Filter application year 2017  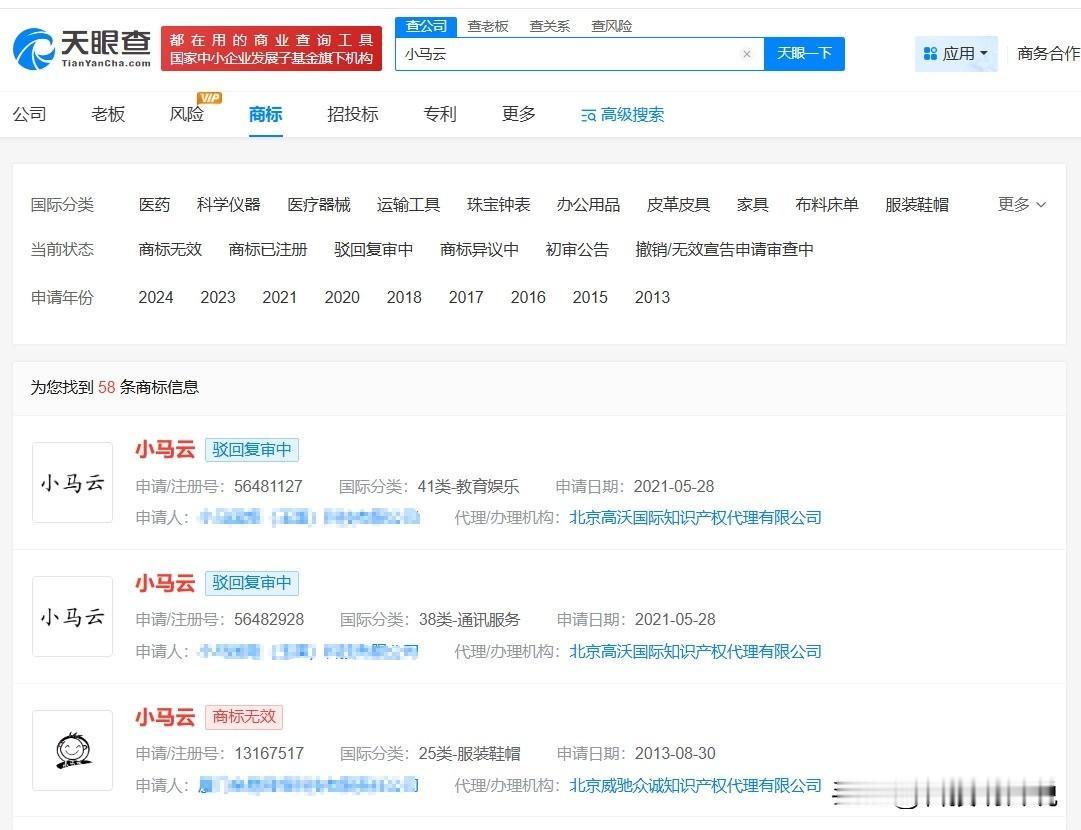(x=466, y=297)
